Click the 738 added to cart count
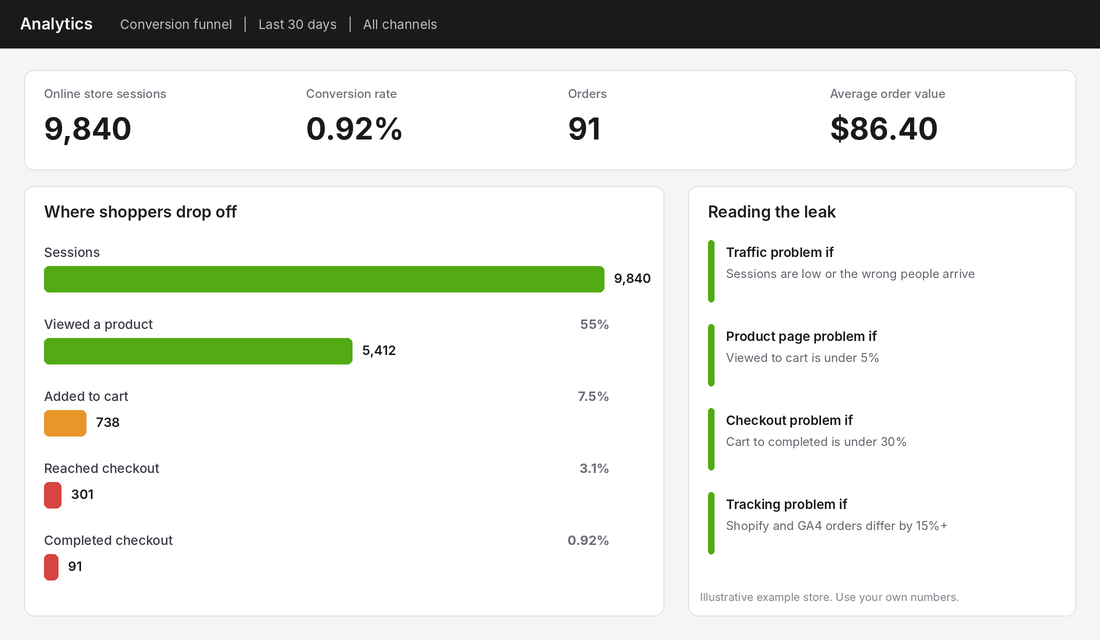The height and width of the screenshot is (640, 1100). [x=107, y=422]
